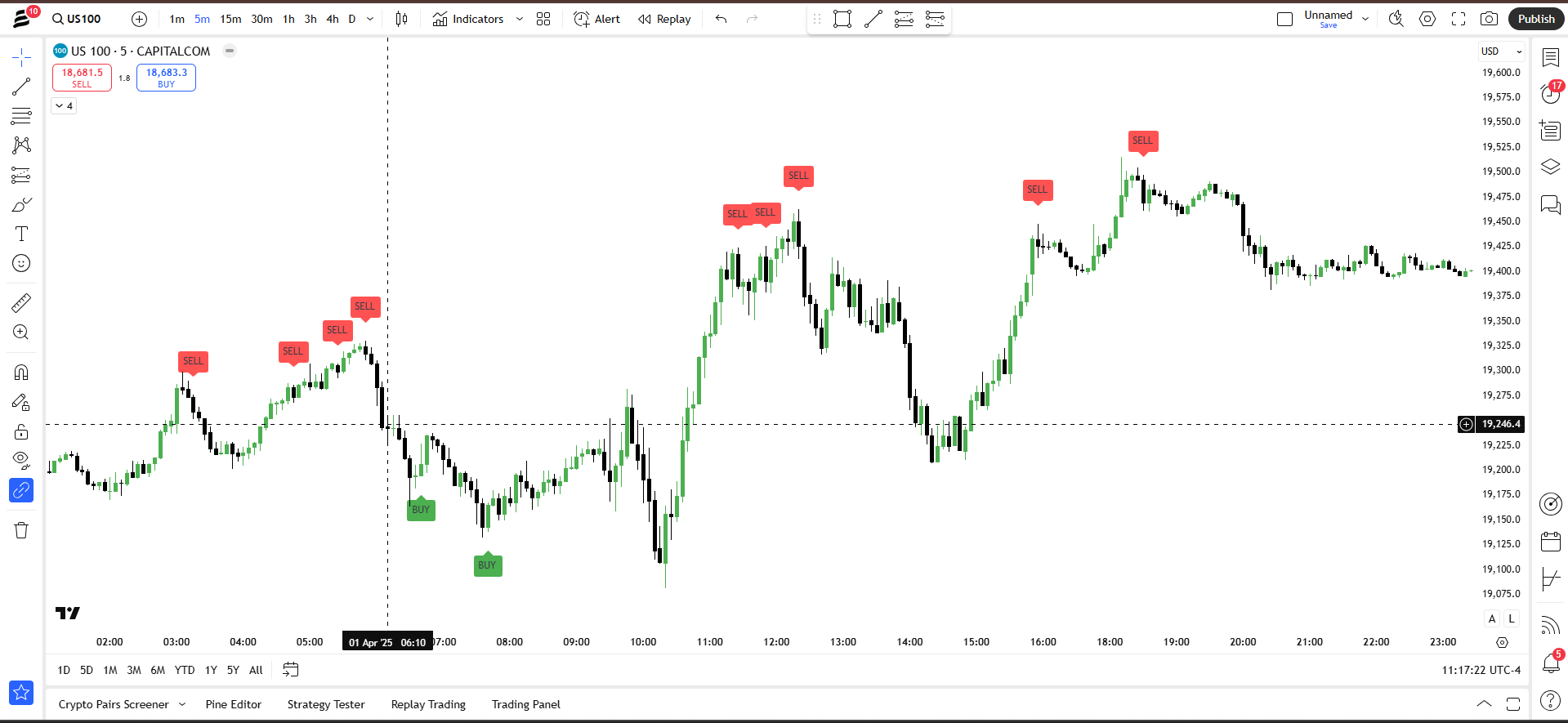Viewport: 1568px width, 723px height.
Task: Open the economic calendar panel
Action: click(x=1551, y=541)
